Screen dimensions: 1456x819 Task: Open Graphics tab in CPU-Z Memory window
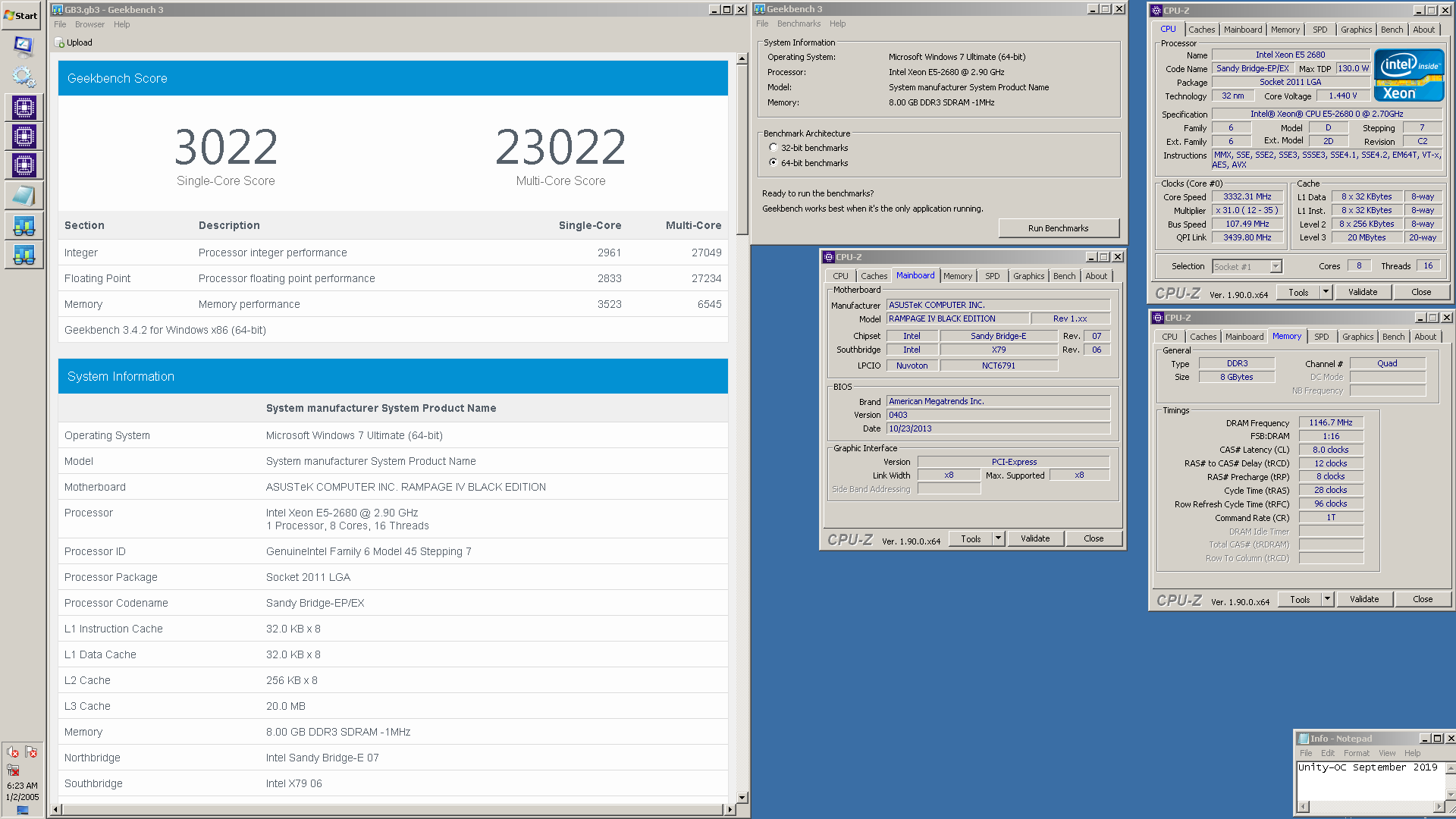pyautogui.click(x=1357, y=337)
